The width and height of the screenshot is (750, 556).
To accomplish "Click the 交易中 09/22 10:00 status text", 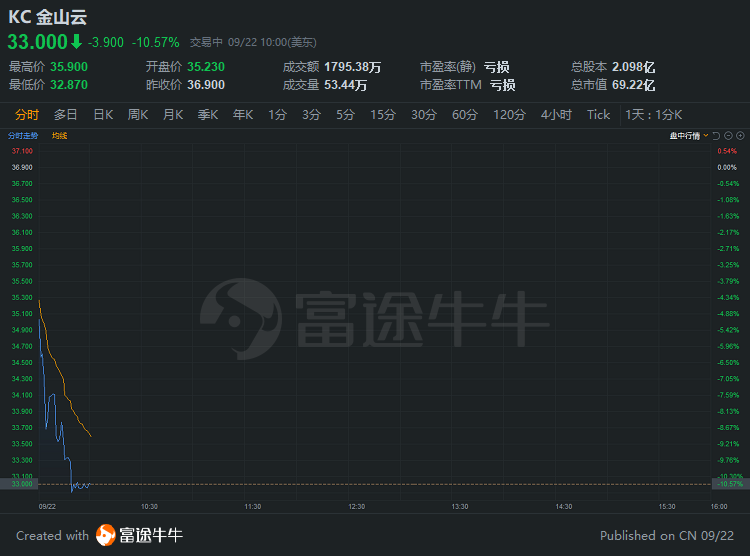I will pos(253,42).
